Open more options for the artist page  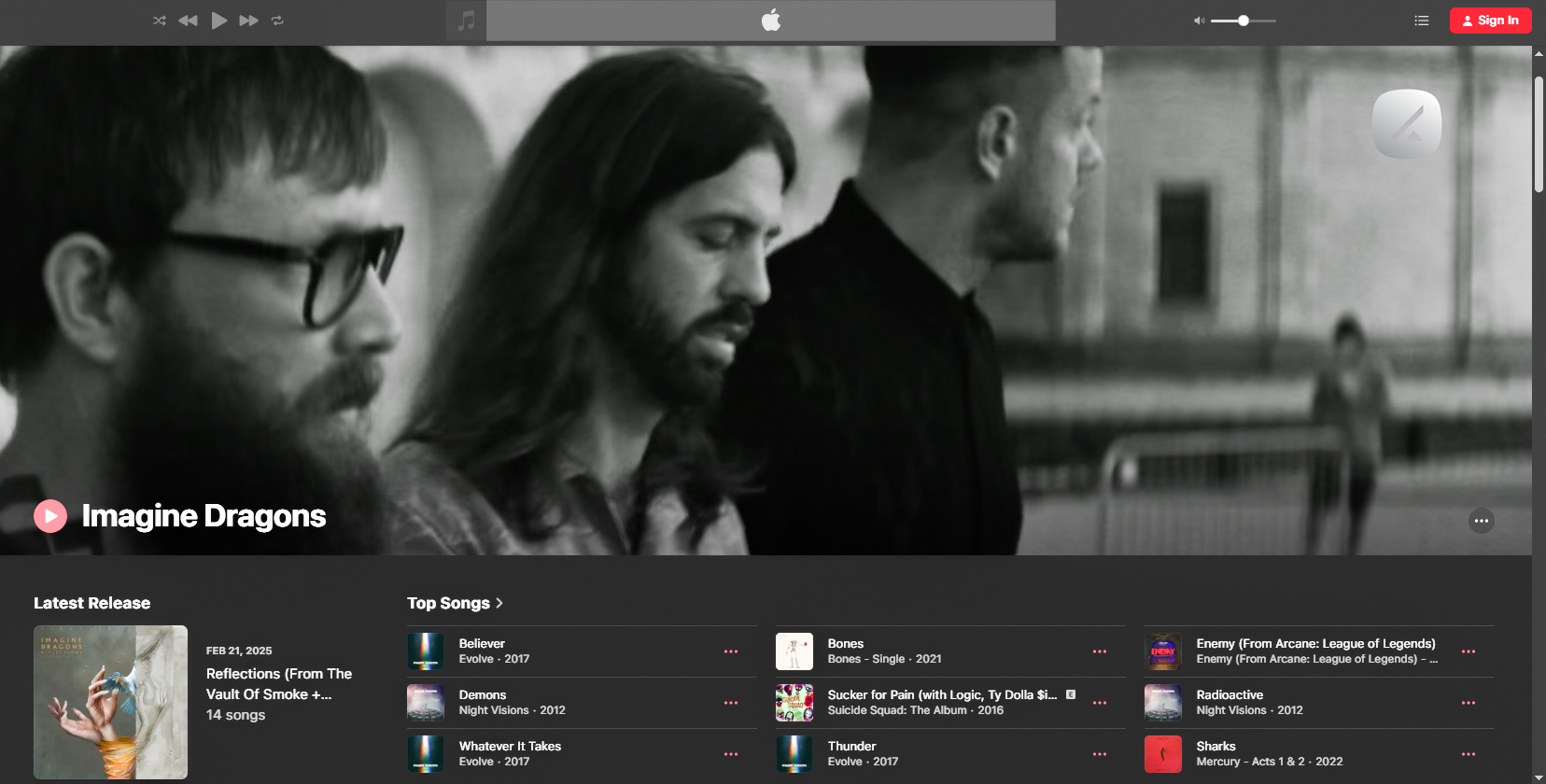tap(1482, 521)
